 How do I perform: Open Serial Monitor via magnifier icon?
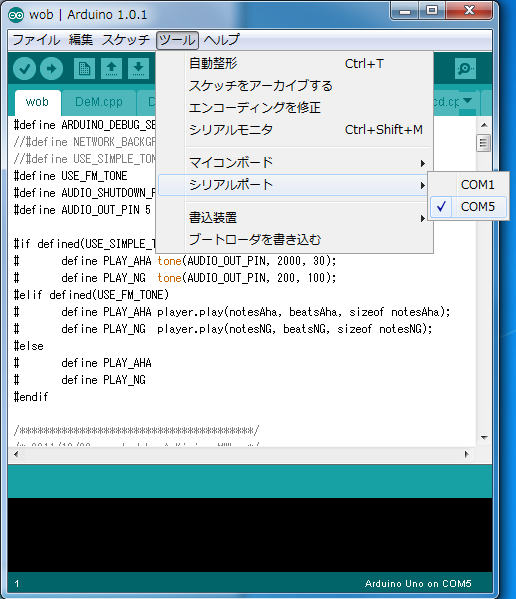tap(465, 69)
